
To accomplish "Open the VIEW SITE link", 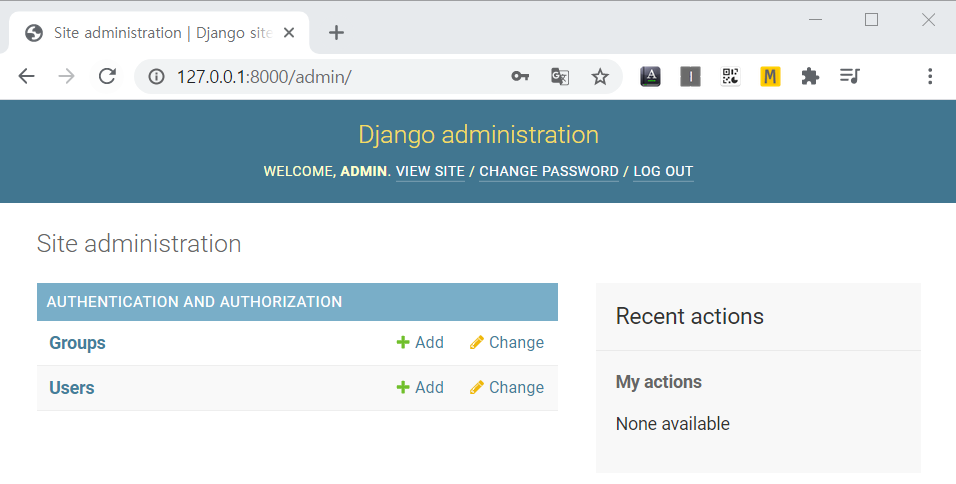I will click(430, 171).
